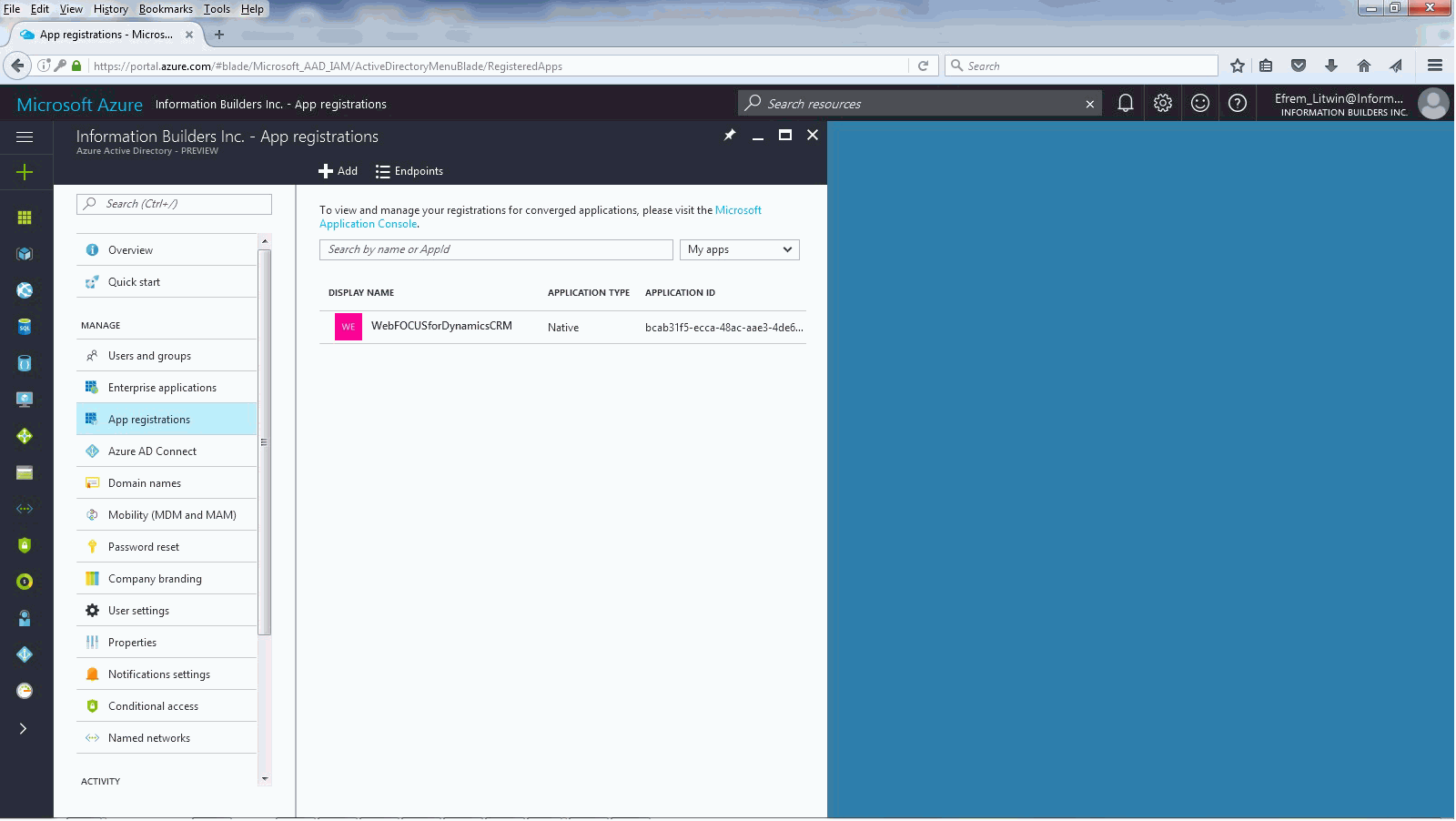The width and height of the screenshot is (1456, 821).
Task: Open the WebFOCUSforDynamicsCRM app row
Action: 562,327
